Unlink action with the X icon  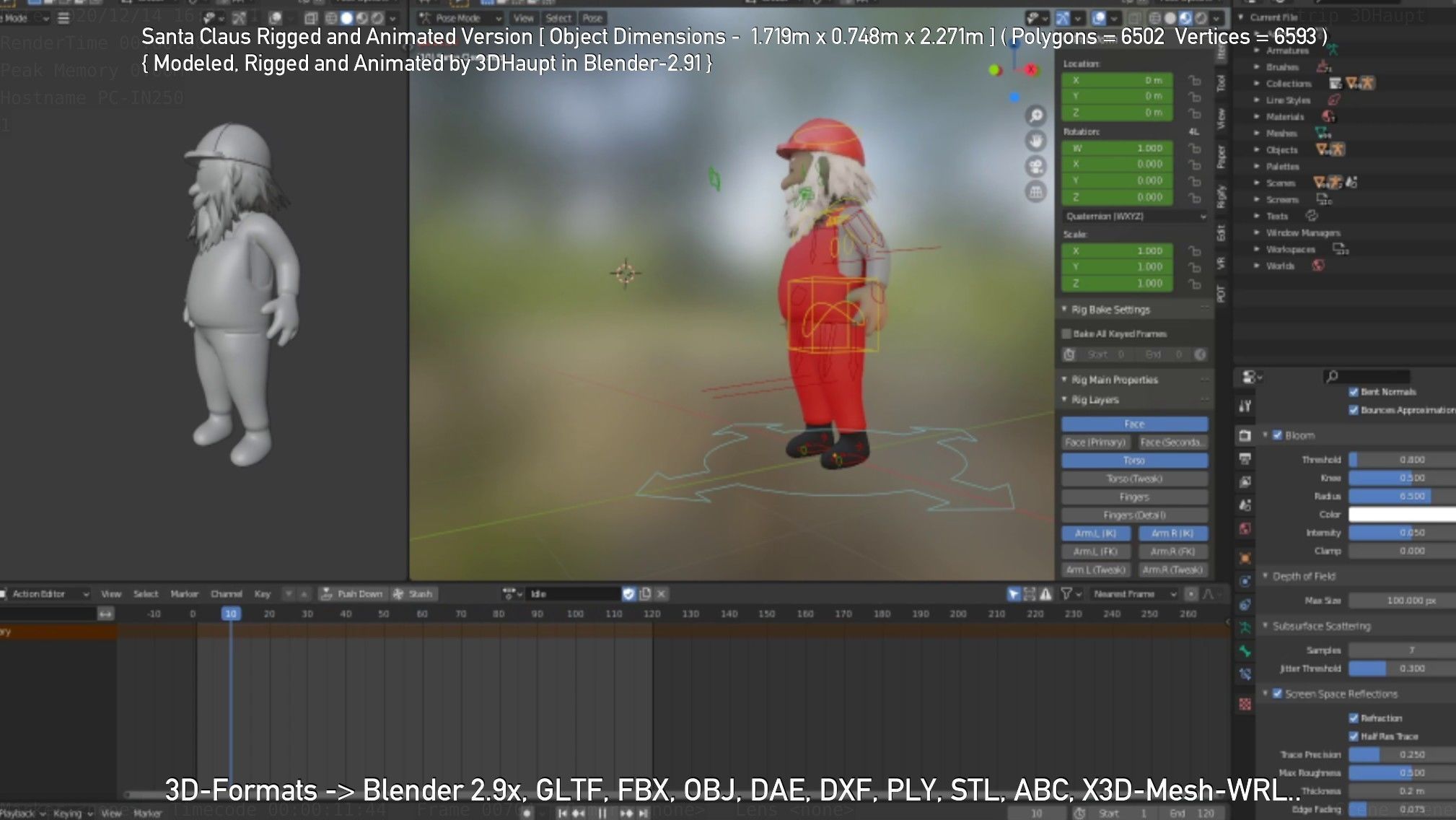661,593
